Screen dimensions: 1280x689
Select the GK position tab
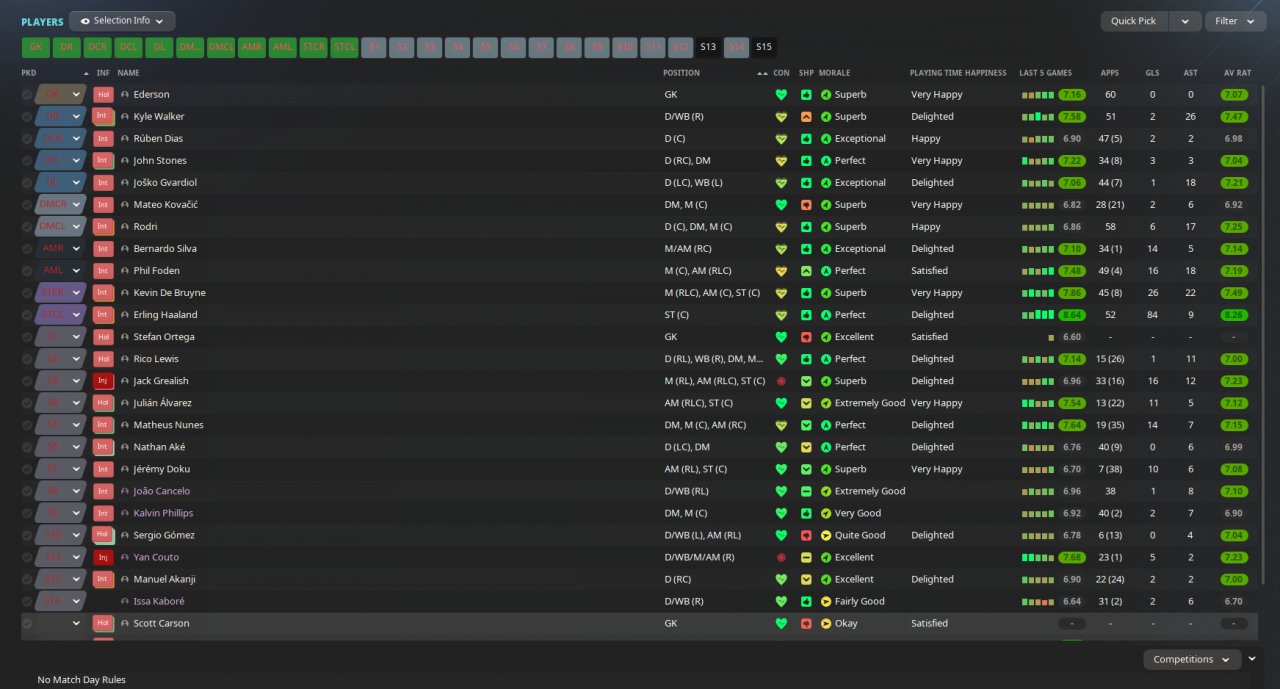[x=36, y=47]
